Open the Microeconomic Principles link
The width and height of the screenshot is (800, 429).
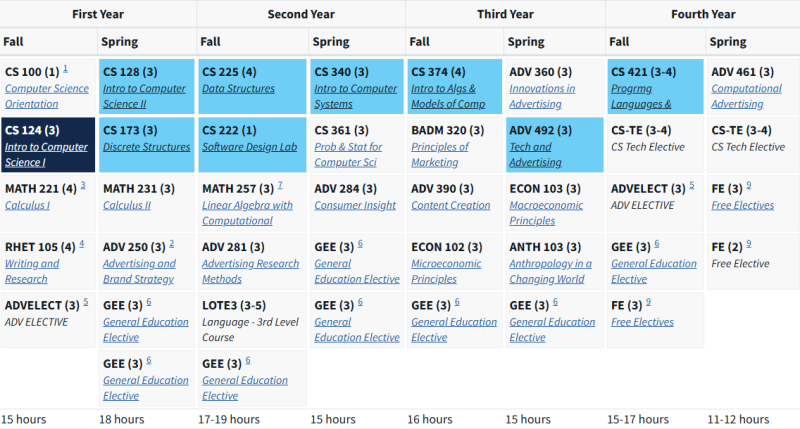446,271
